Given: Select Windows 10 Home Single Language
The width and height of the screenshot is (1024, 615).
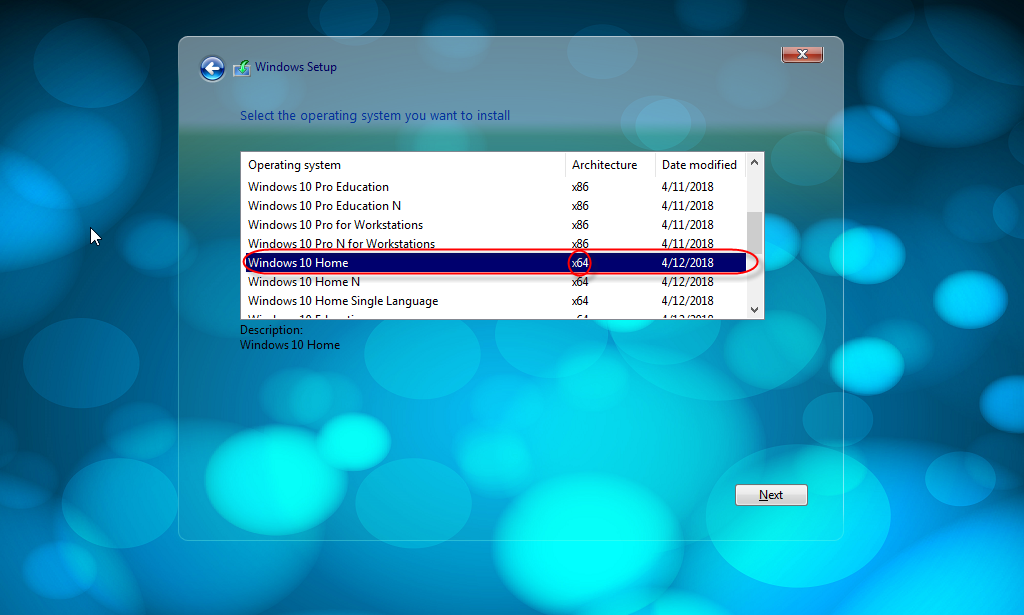Looking at the screenshot, I should coord(342,301).
